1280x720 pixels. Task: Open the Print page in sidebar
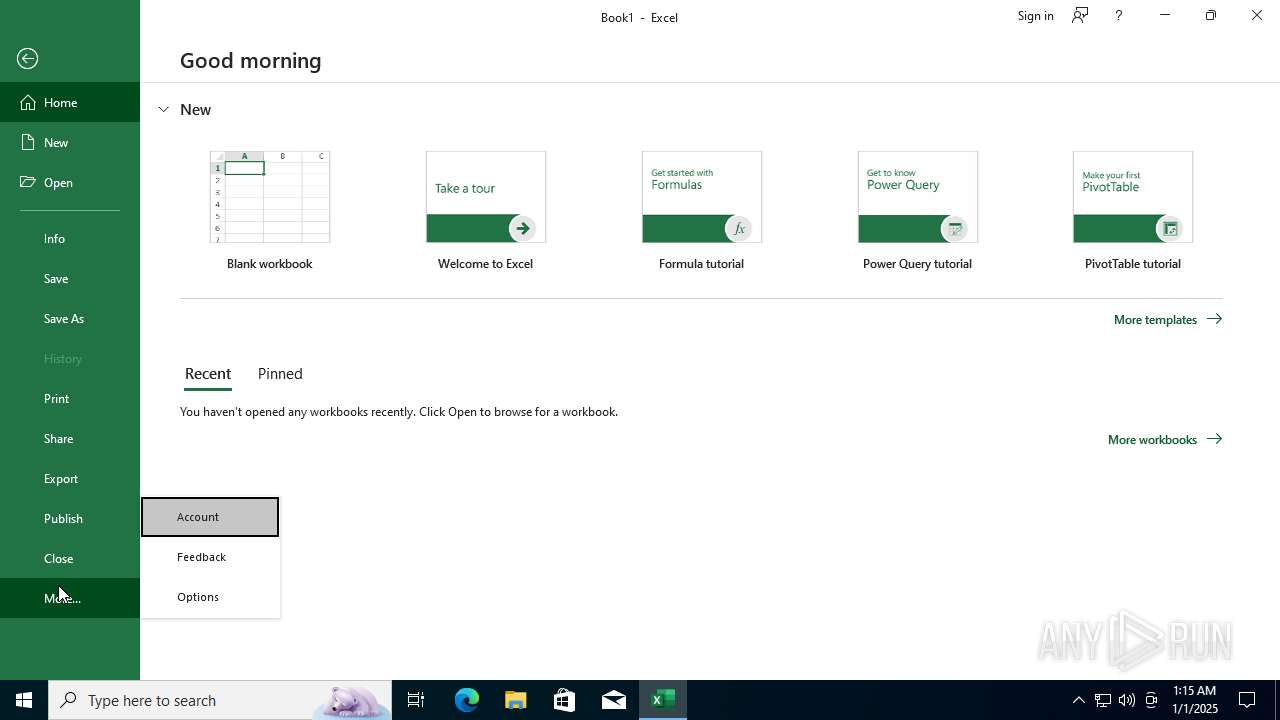70,398
